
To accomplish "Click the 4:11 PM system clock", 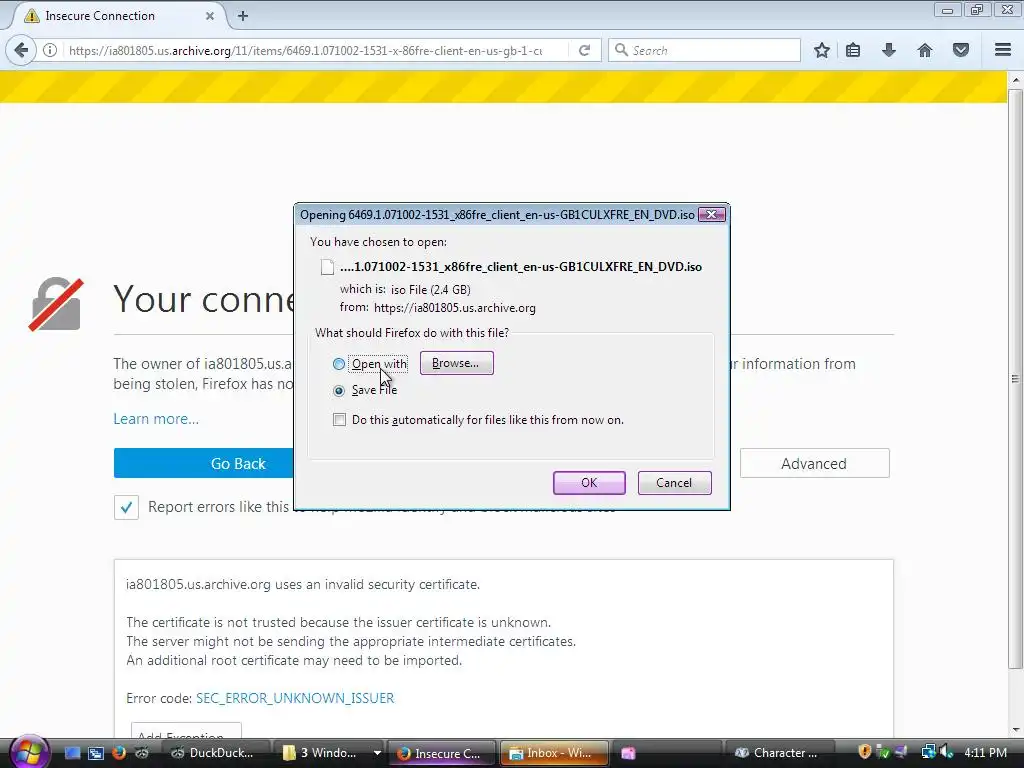I will [985, 752].
